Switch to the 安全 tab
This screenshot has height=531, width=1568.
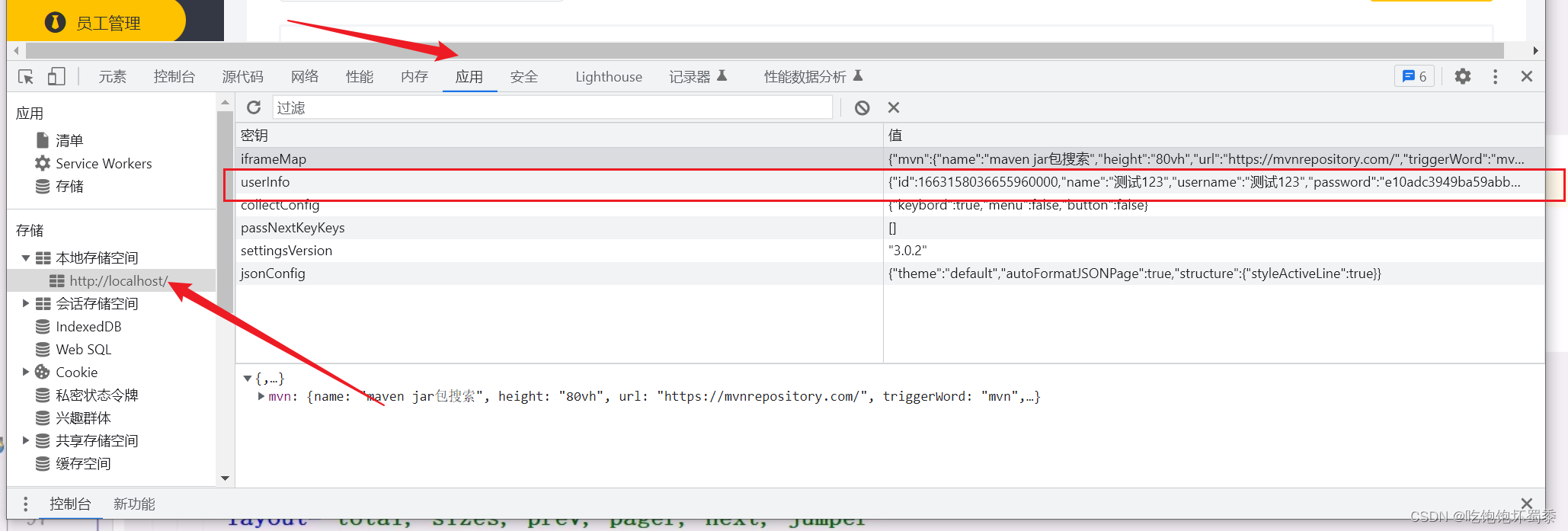pyautogui.click(x=524, y=76)
